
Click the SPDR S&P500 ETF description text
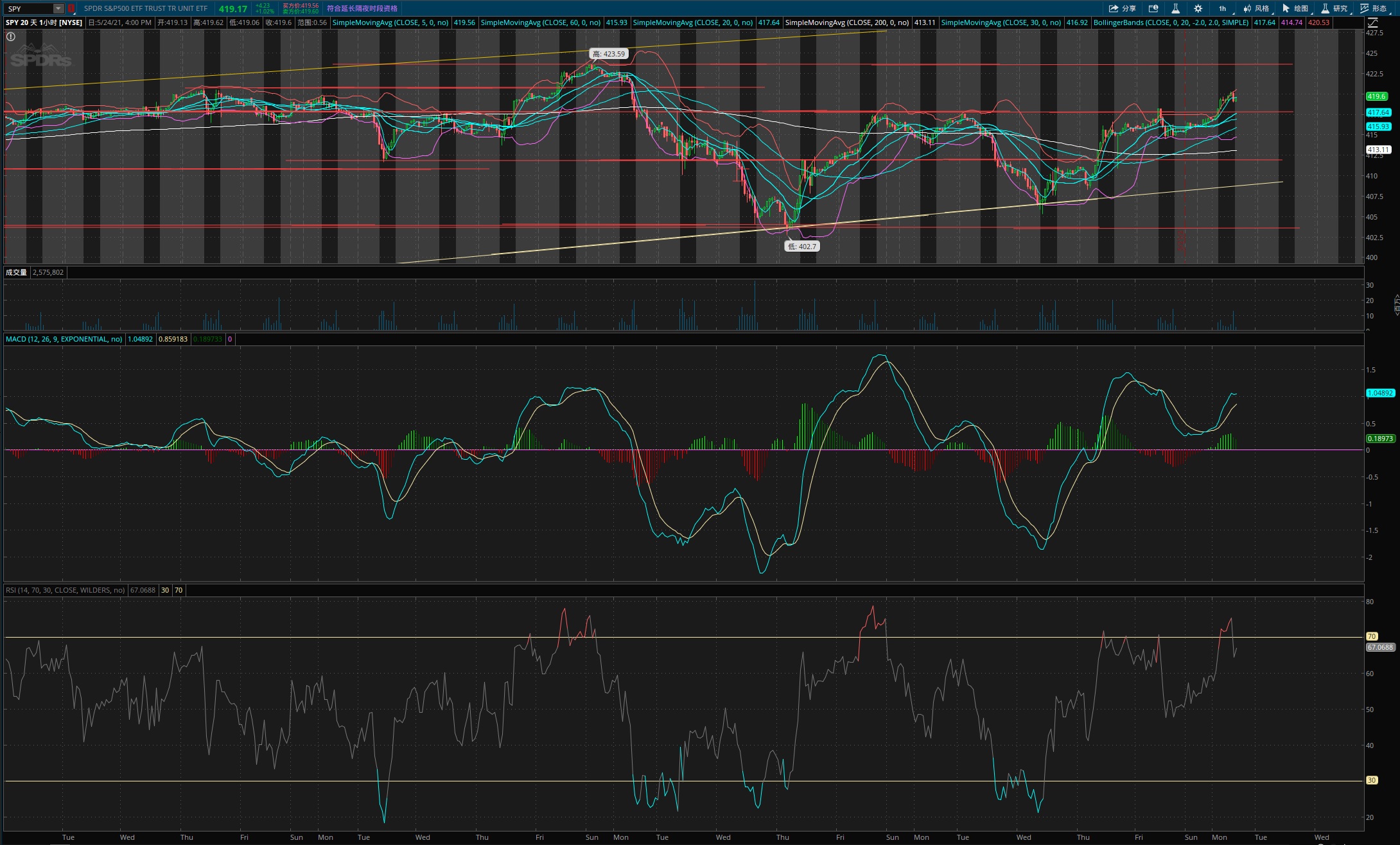(x=146, y=8)
